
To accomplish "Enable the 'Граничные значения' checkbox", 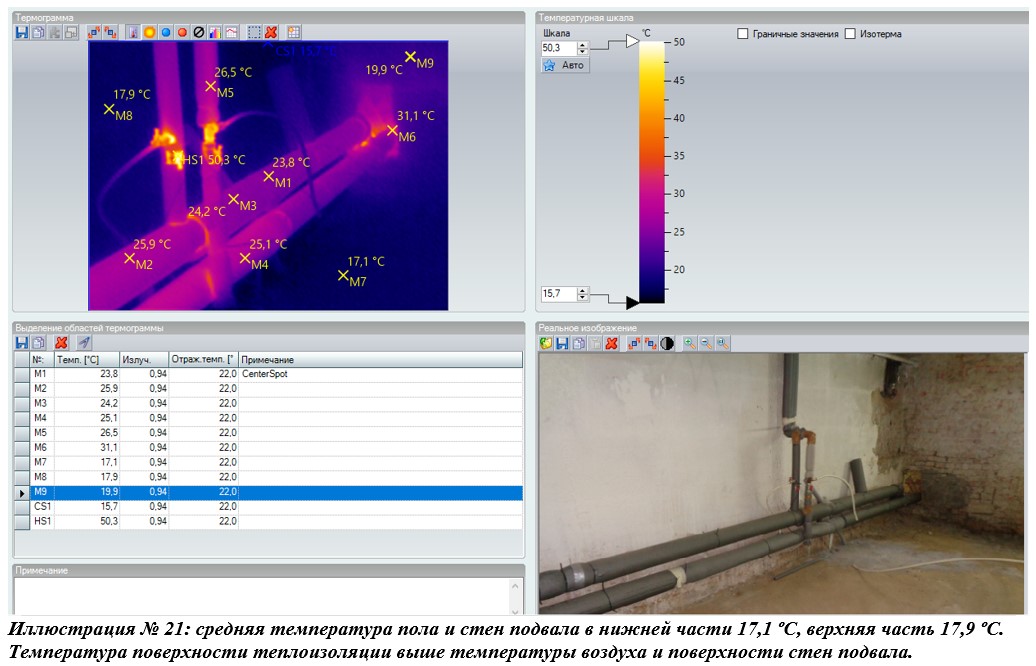I will 743,34.
